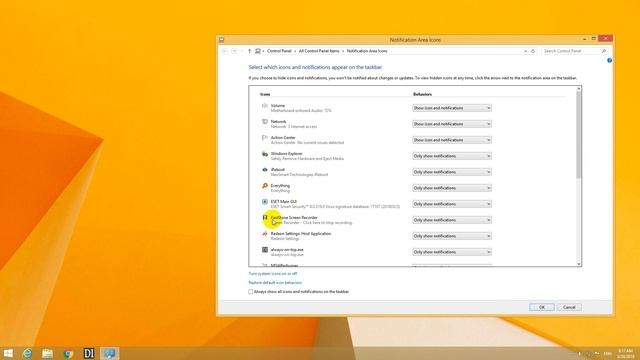Open the Windows Start button

[8, 353]
